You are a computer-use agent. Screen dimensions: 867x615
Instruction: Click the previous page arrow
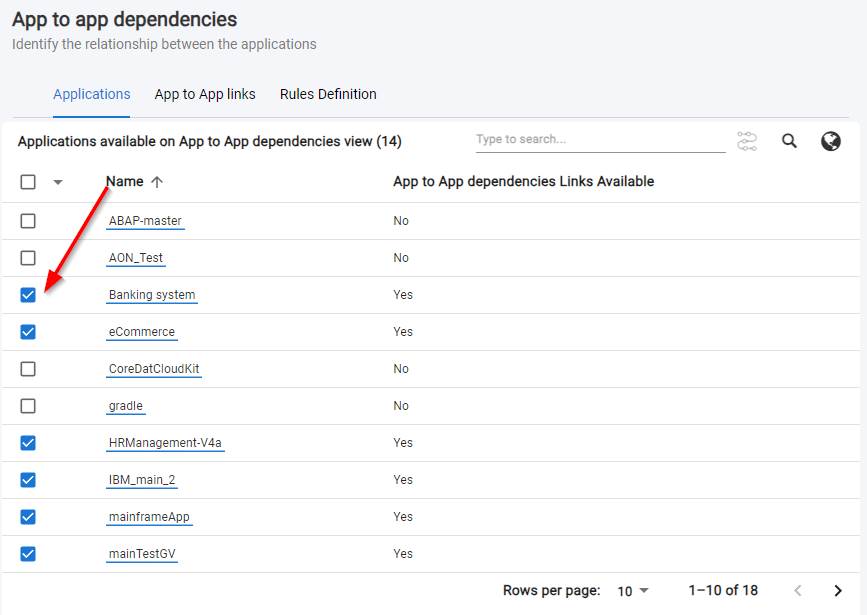pyautogui.click(x=797, y=591)
